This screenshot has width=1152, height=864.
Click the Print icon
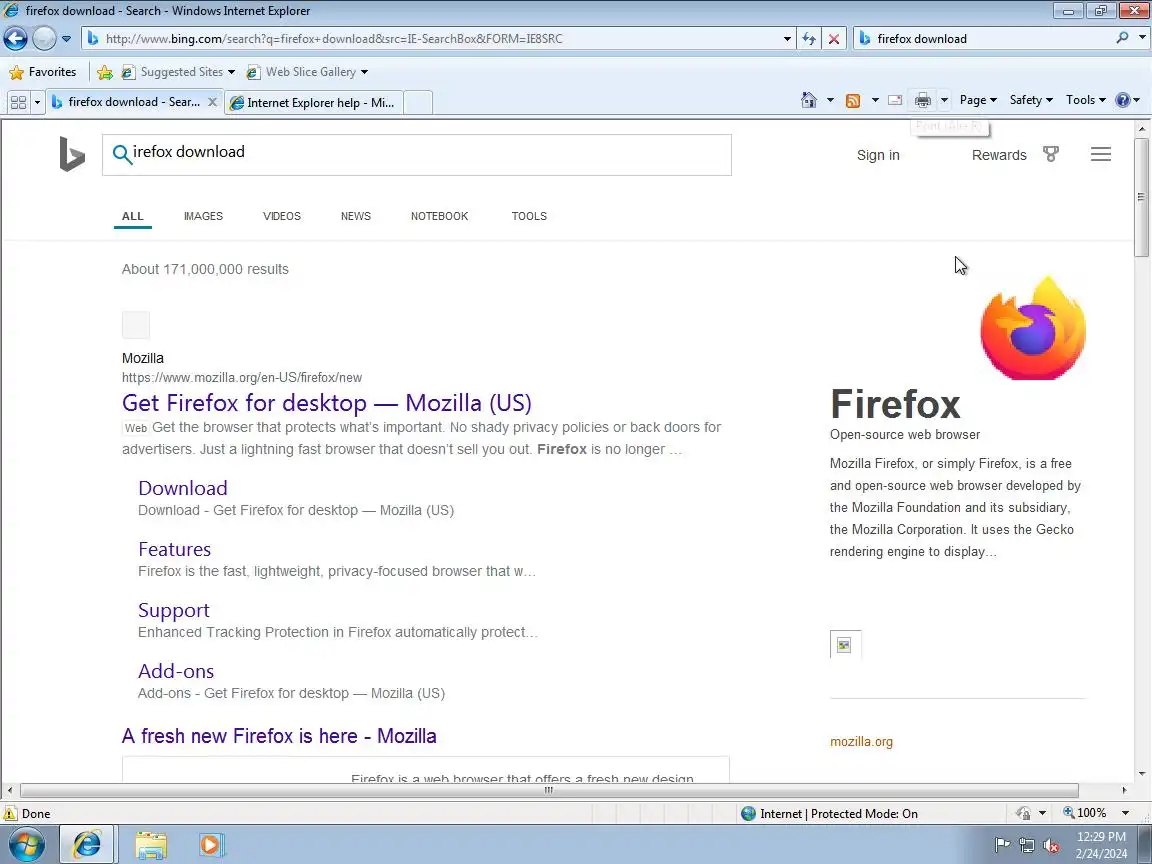tap(923, 100)
